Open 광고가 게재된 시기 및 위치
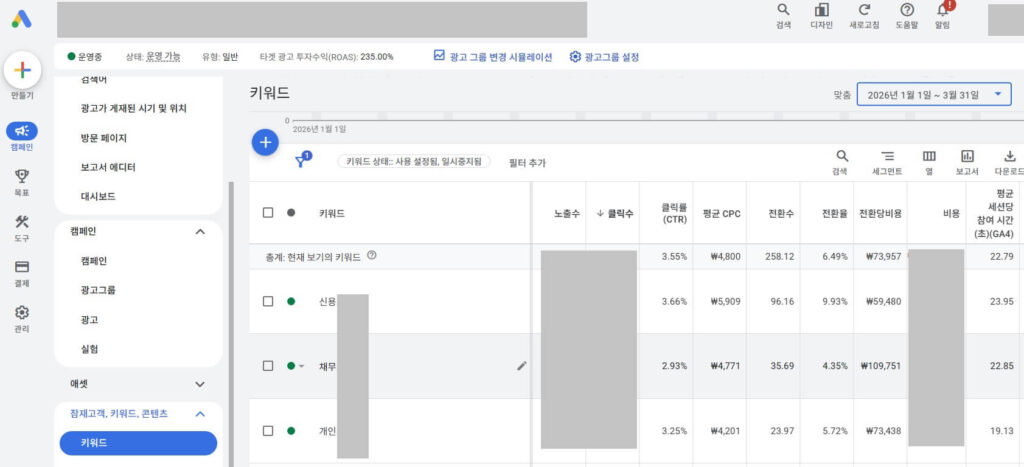The height and width of the screenshot is (467, 1024). 133,108
